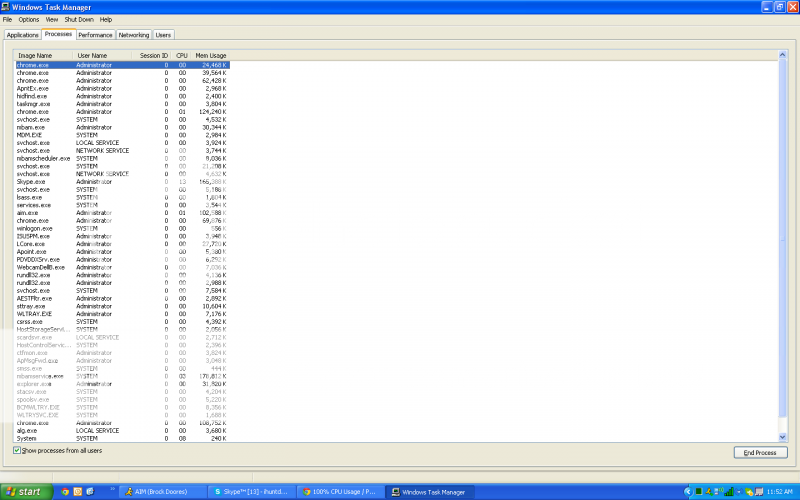End the selected process with End Process
This screenshot has height=500, width=800.
click(x=760, y=453)
